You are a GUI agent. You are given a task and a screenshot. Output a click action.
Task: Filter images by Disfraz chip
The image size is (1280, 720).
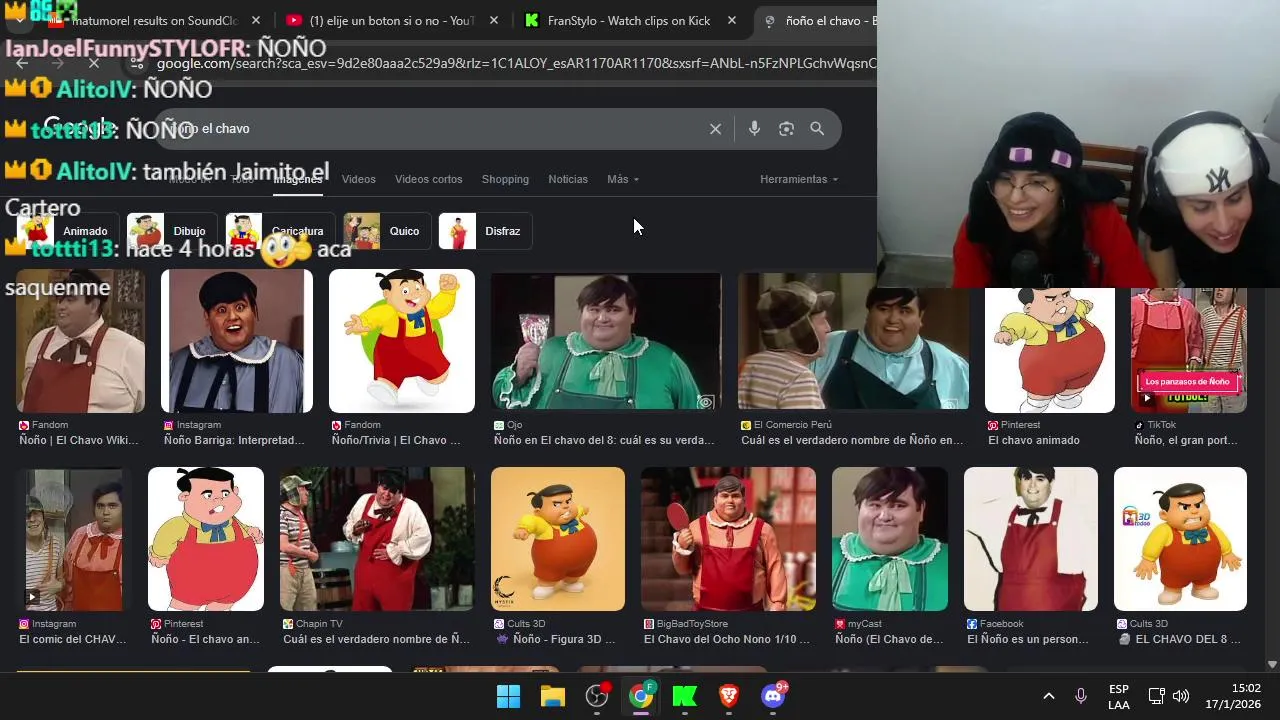(485, 231)
